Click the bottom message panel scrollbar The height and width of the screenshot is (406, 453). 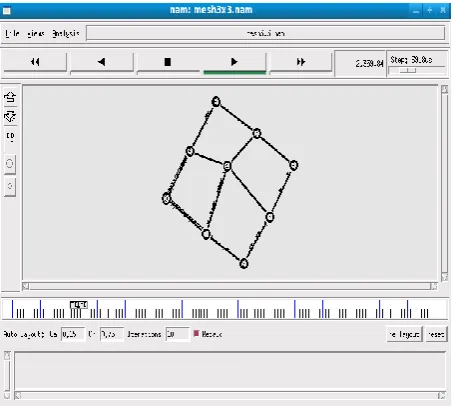[x=230, y=396]
